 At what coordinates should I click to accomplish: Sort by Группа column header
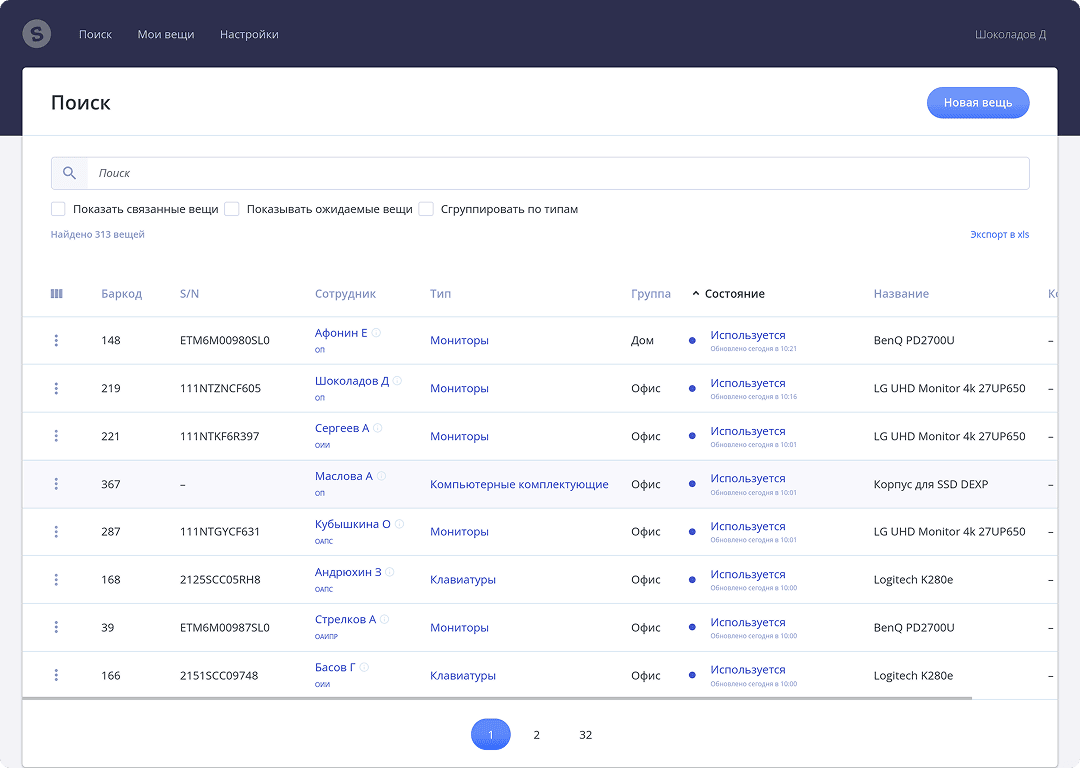(651, 293)
